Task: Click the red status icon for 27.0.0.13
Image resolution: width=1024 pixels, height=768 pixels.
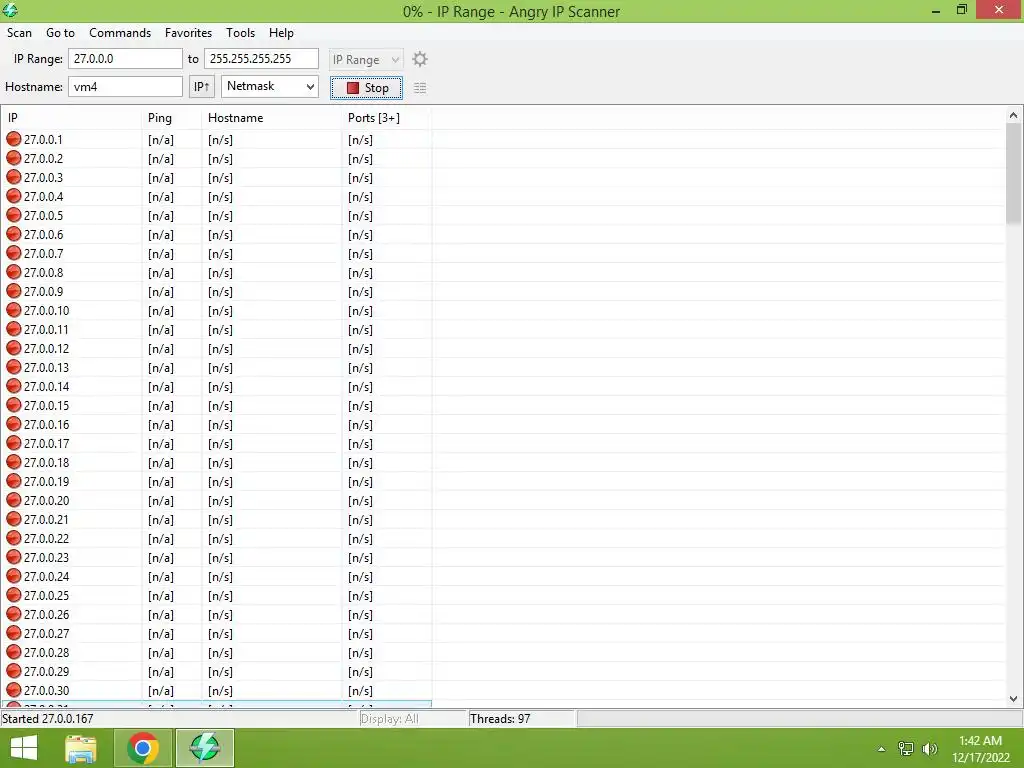Action: click(14, 366)
